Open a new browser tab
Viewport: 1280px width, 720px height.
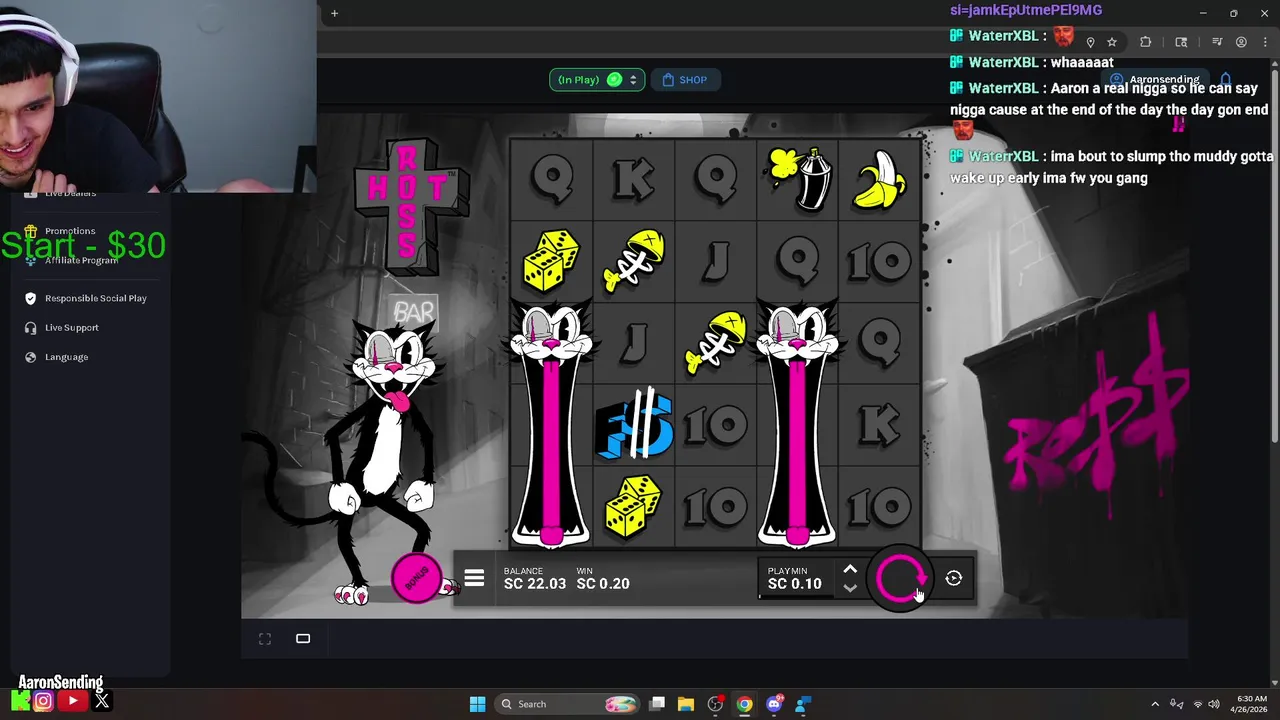pos(334,13)
